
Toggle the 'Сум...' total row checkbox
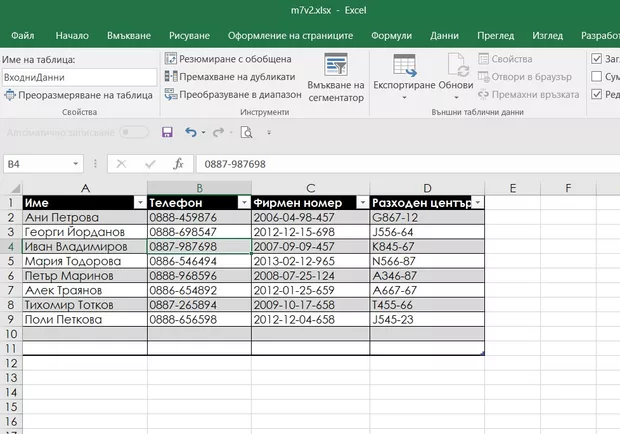(x=597, y=76)
